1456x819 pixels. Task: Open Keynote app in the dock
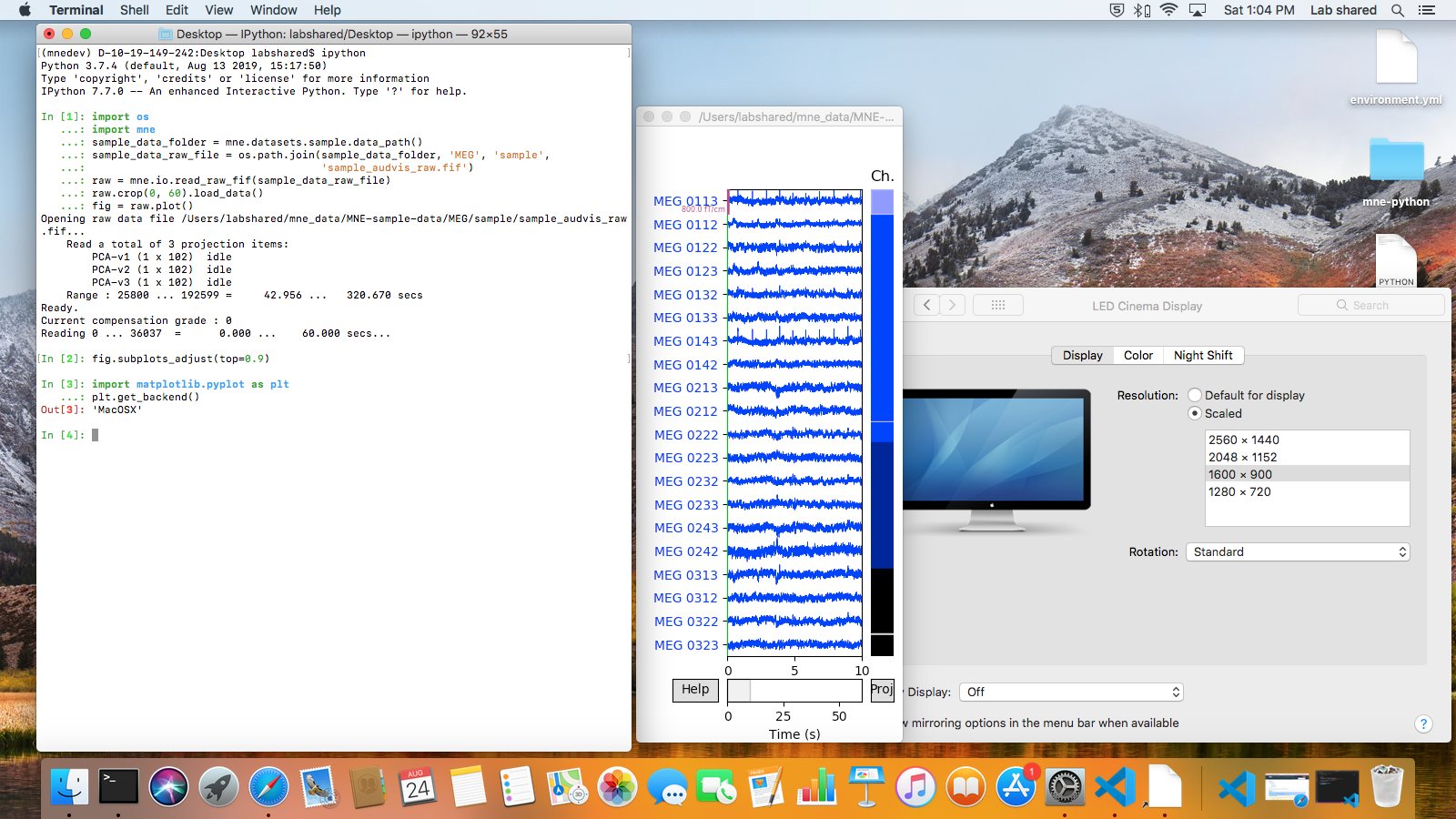[866, 787]
